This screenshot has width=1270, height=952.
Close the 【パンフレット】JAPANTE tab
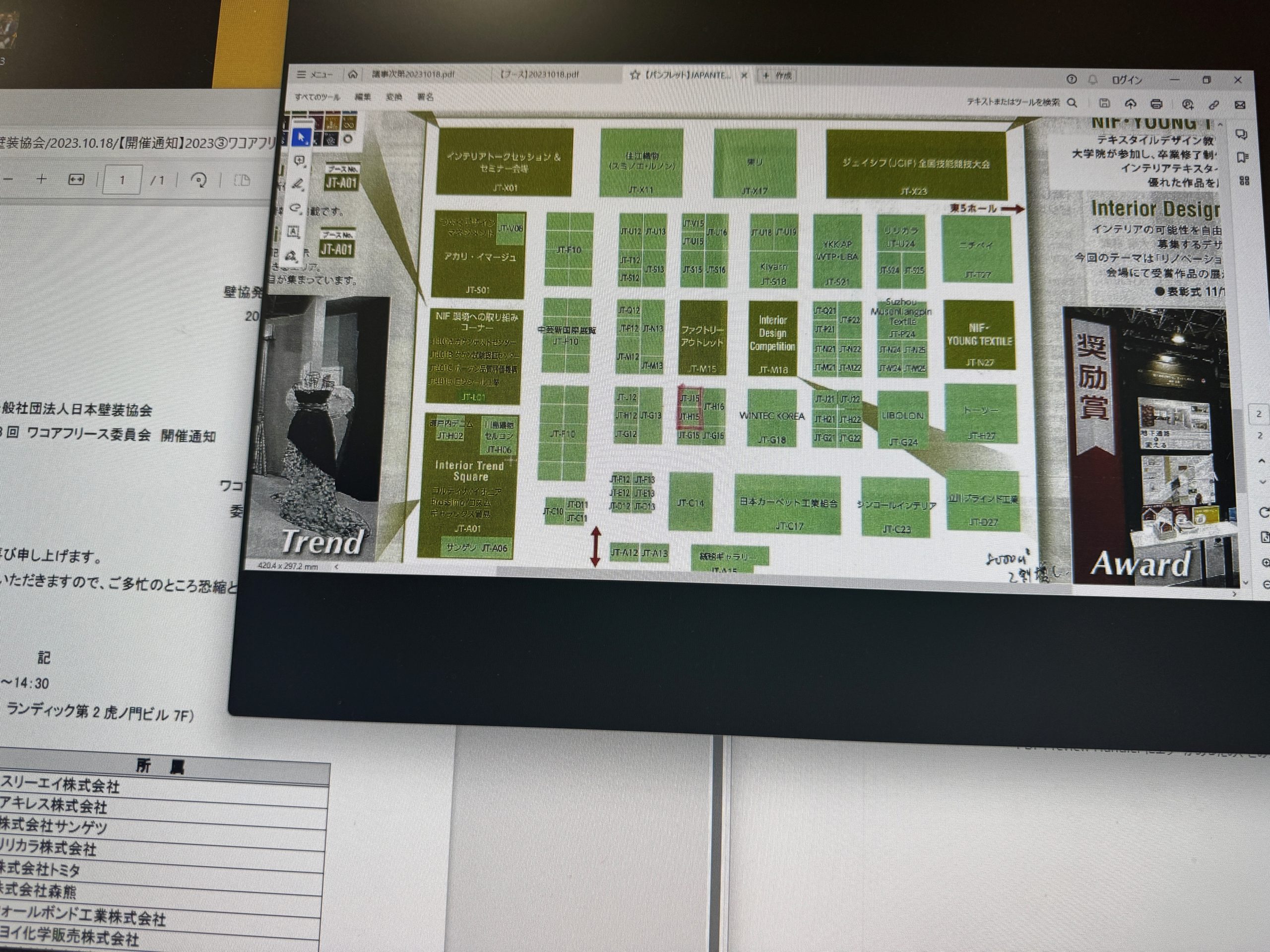pos(744,76)
